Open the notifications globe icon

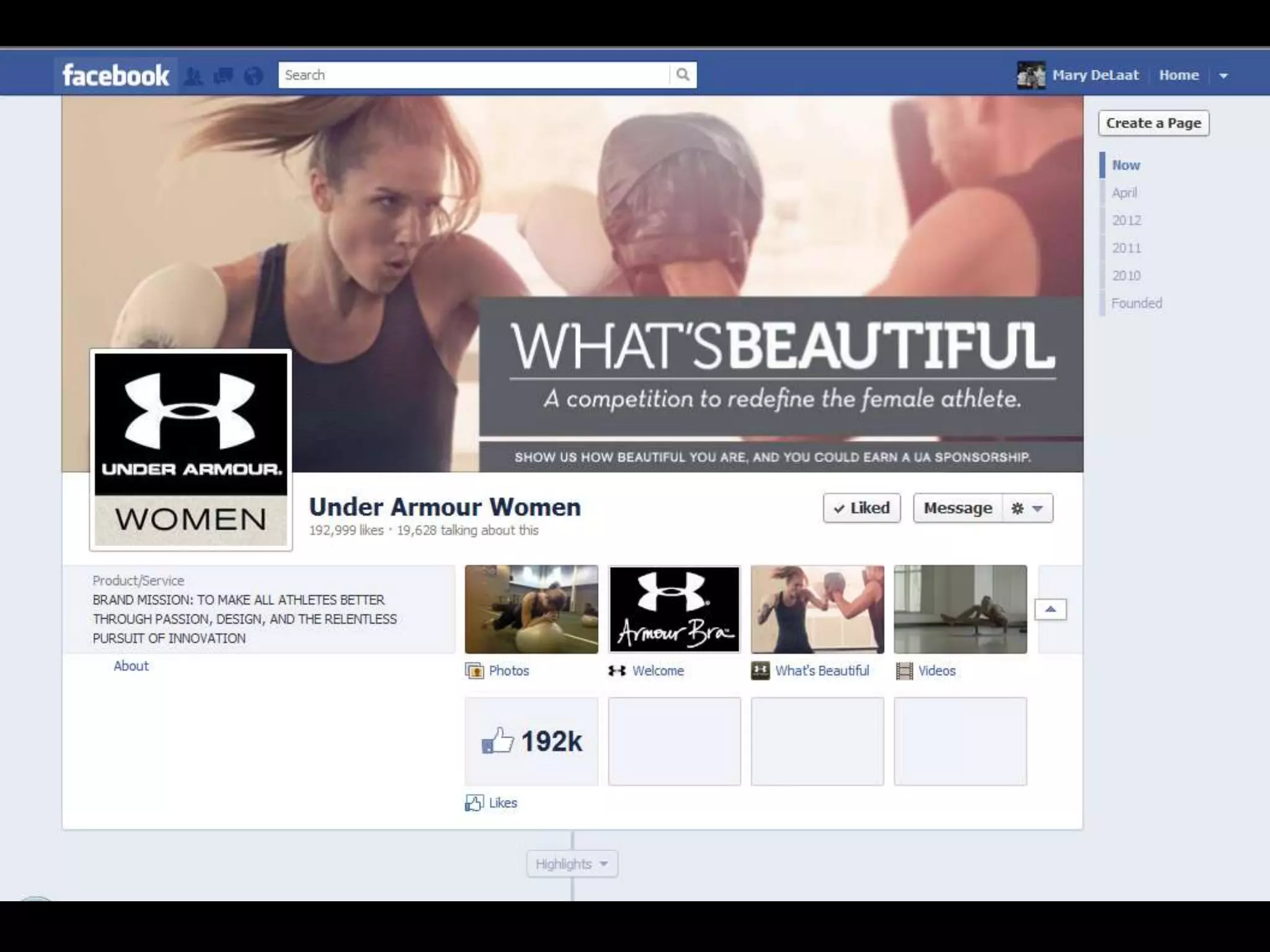pos(253,76)
